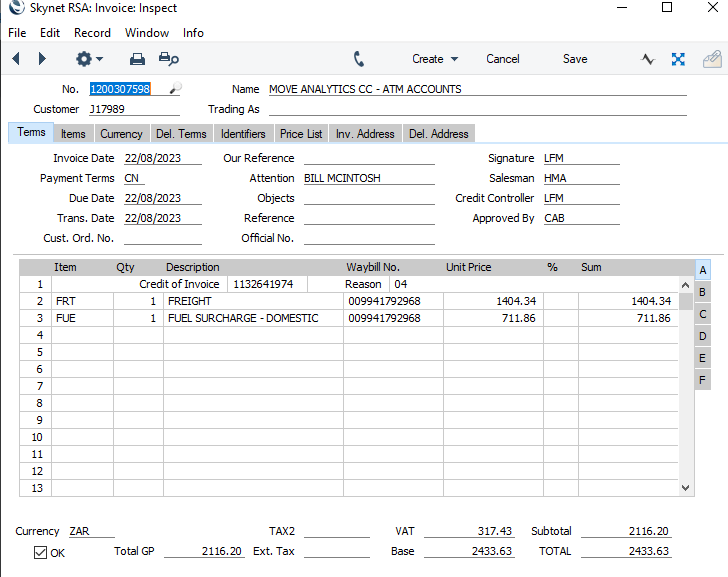Maximize the Invoice window
The height and width of the screenshot is (577, 728).
coord(667,7)
